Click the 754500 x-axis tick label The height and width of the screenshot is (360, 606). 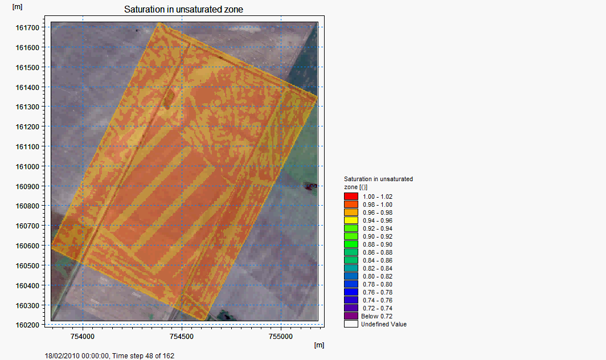point(182,336)
